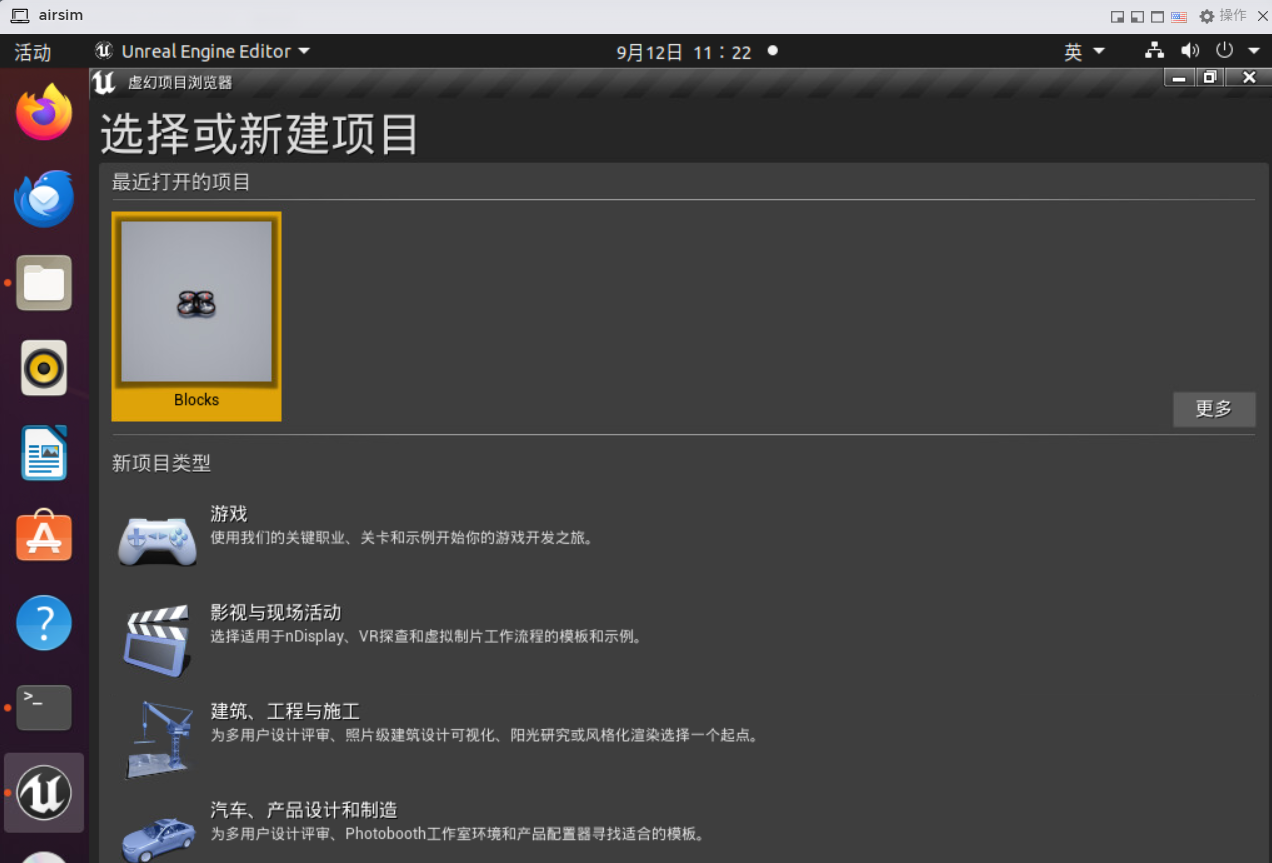Select the construction crane category icon
Image resolution: width=1272 pixels, height=863 pixels.
pos(159,738)
